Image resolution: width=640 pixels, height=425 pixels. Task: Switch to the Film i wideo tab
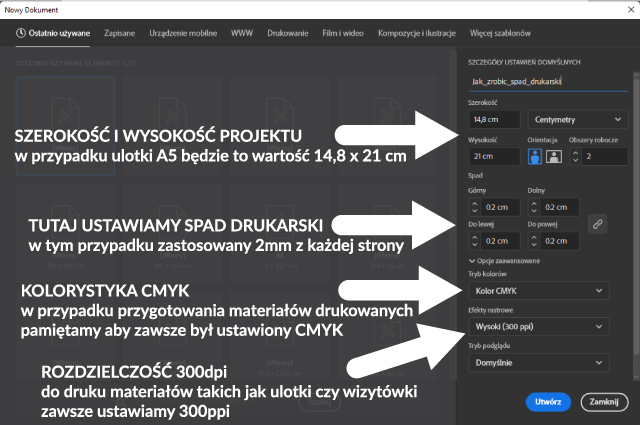[342, 33]
